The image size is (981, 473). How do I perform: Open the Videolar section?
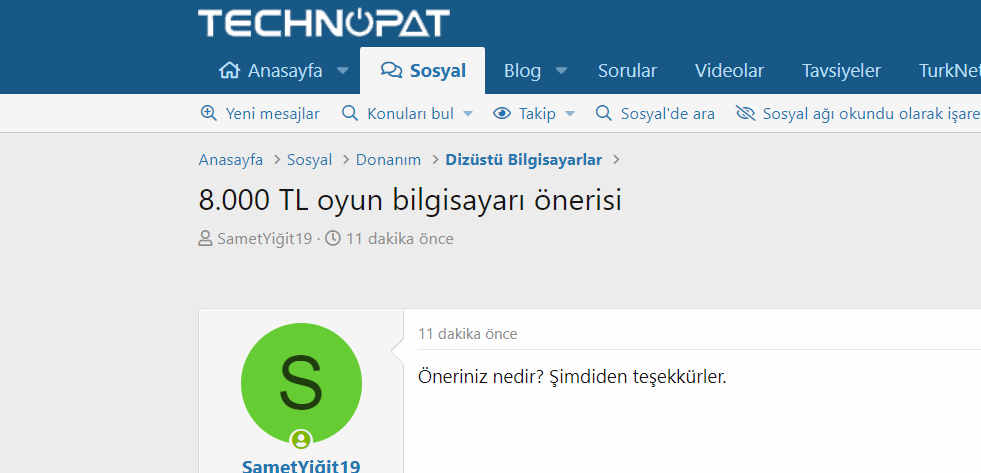click(x=729, y=71)
